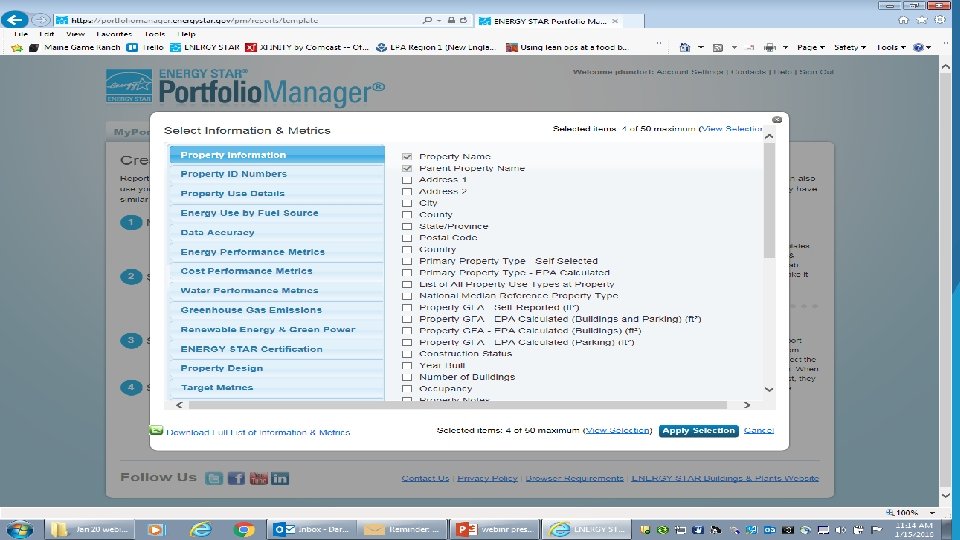Select the ENERGY STAR Certification category
960x540 pixels.
click(x=277, y=349)
